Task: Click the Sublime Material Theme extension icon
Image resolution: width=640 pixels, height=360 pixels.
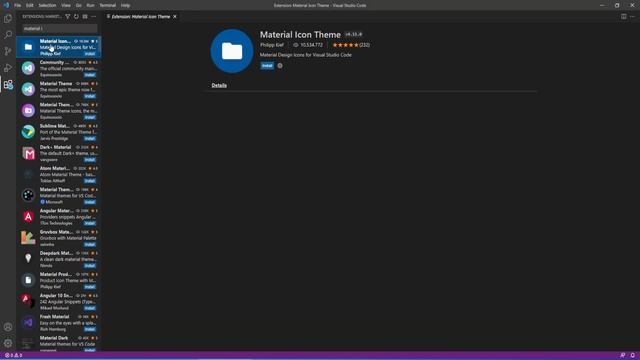Action: coord(28,132)
